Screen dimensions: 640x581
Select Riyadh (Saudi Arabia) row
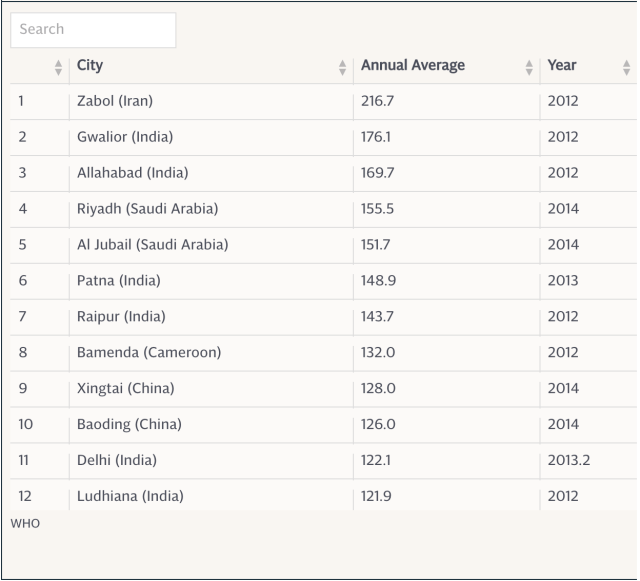pyautogui.click(x=147, y=209)
